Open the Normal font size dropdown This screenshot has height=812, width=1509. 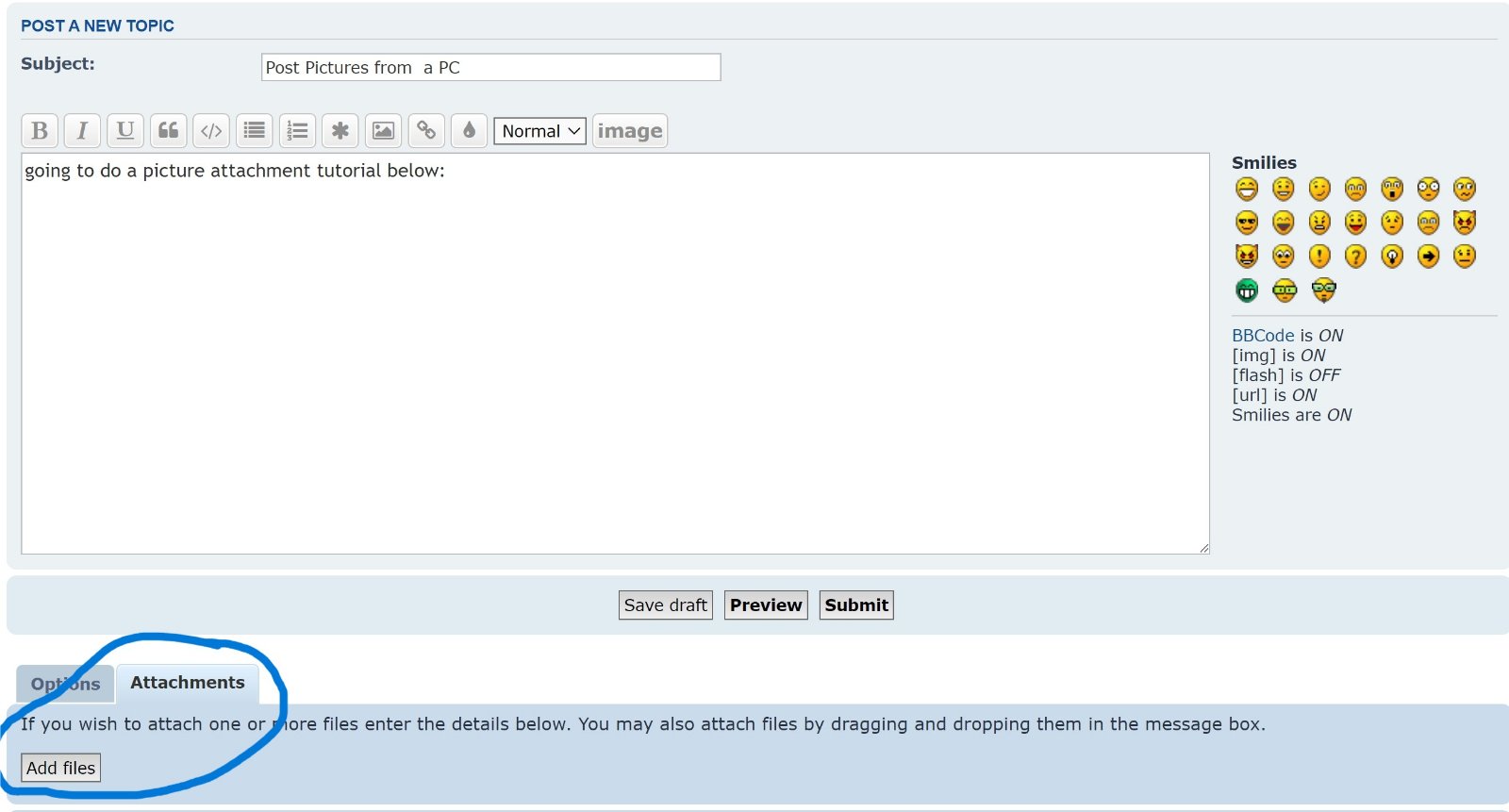click(x=540, y=131)
